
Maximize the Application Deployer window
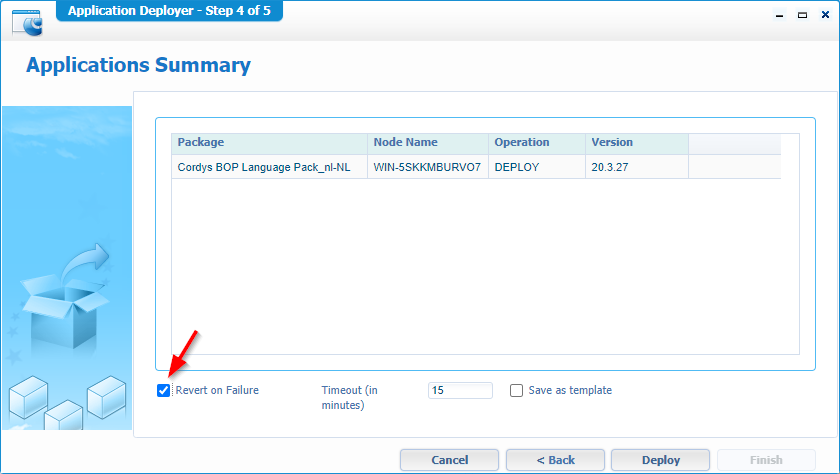coord(802,15)
